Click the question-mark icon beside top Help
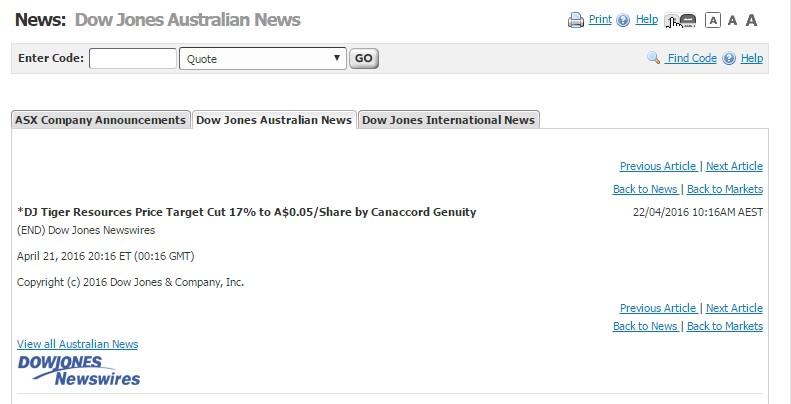791x404 pixels. coord(624,20)
